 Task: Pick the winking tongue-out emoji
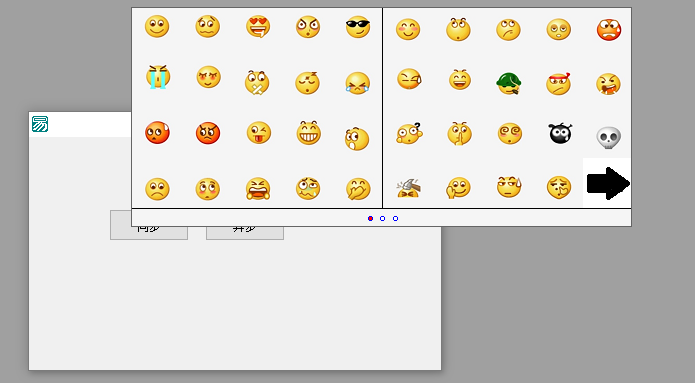coord(259,133)
